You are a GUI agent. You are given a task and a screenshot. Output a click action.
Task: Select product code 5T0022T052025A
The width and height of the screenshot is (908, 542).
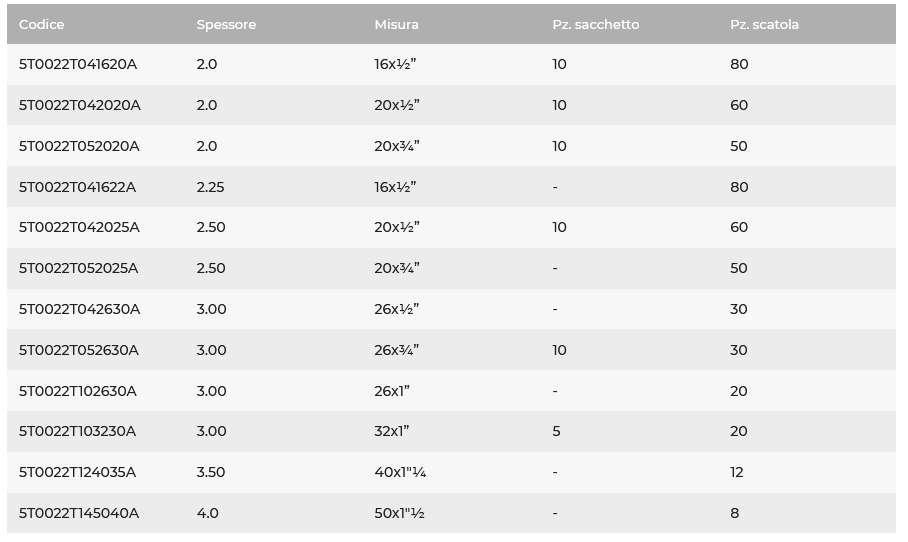(78, 268)
